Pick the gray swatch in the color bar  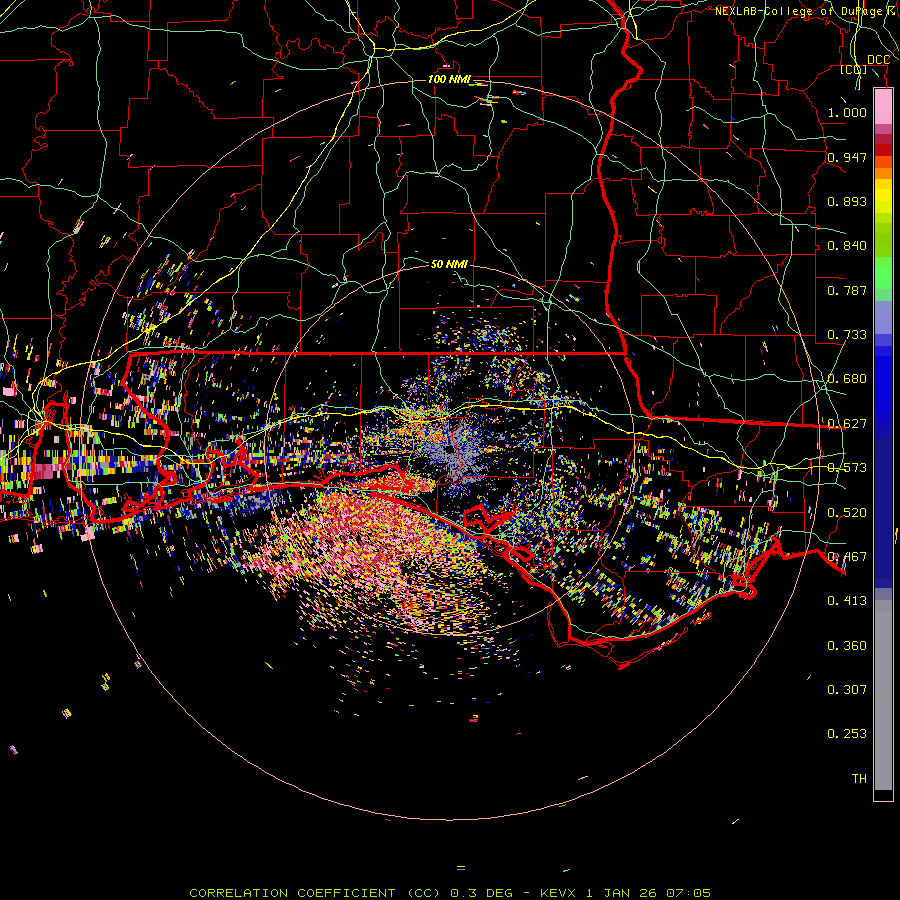[x=883, y=695]
